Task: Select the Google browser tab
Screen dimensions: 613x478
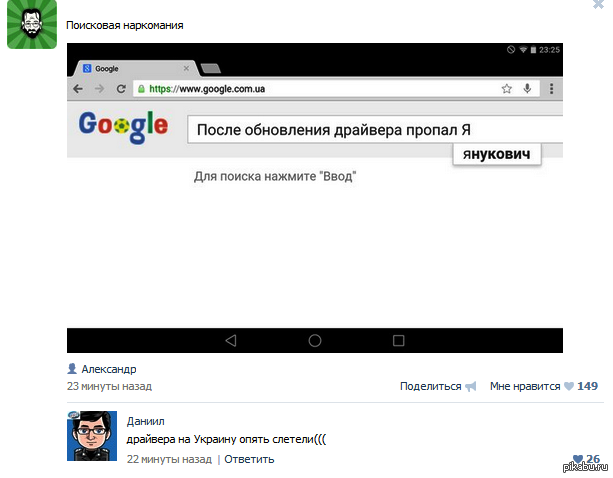Action: click(x=135, y=68)
